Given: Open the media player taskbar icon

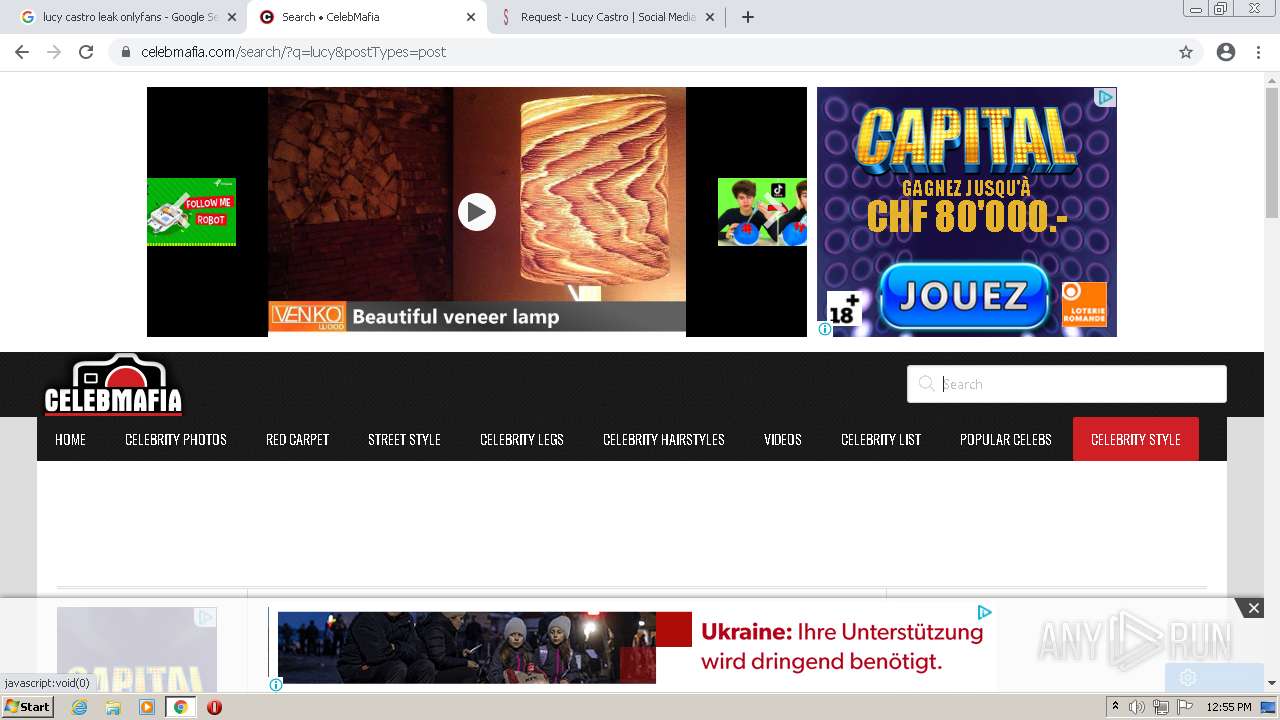Looking at the screenshot, I should [147, 707].
